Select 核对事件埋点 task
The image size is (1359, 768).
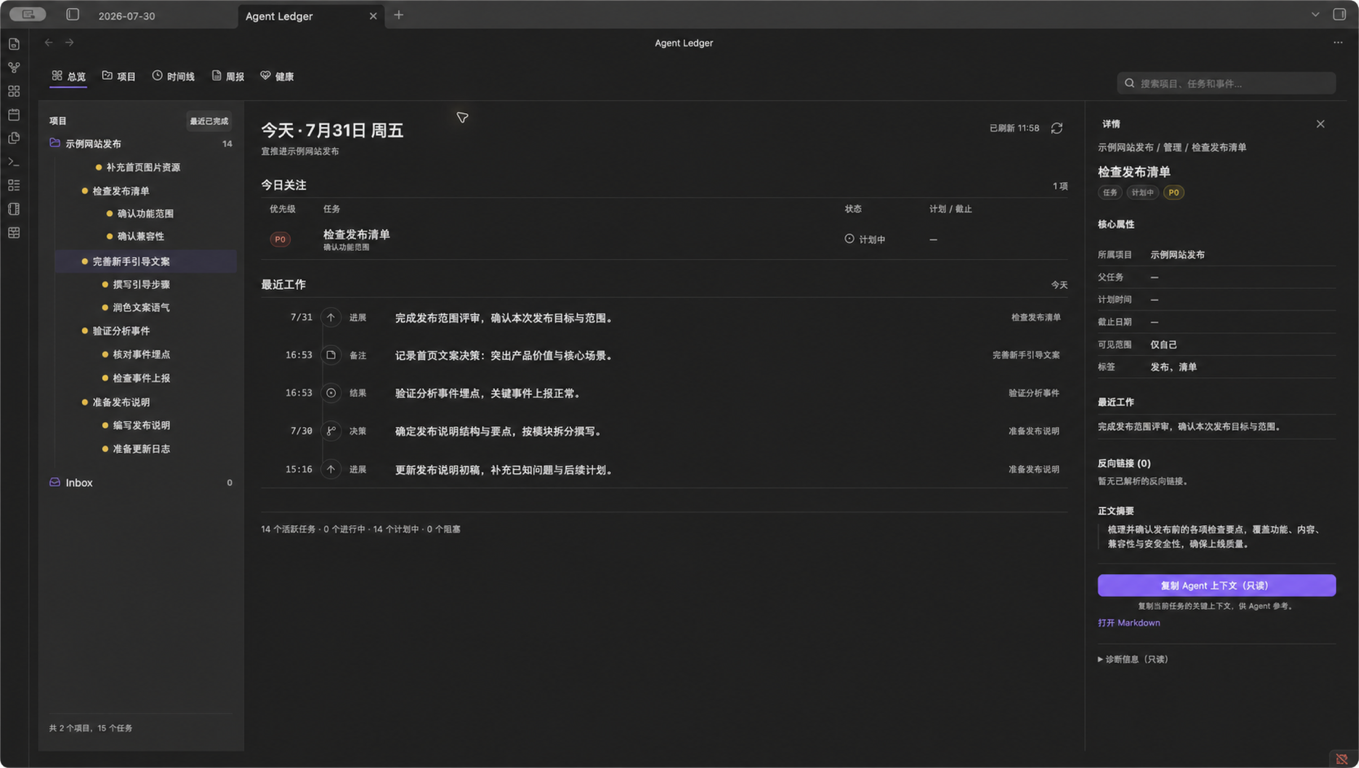pos(144,355)
